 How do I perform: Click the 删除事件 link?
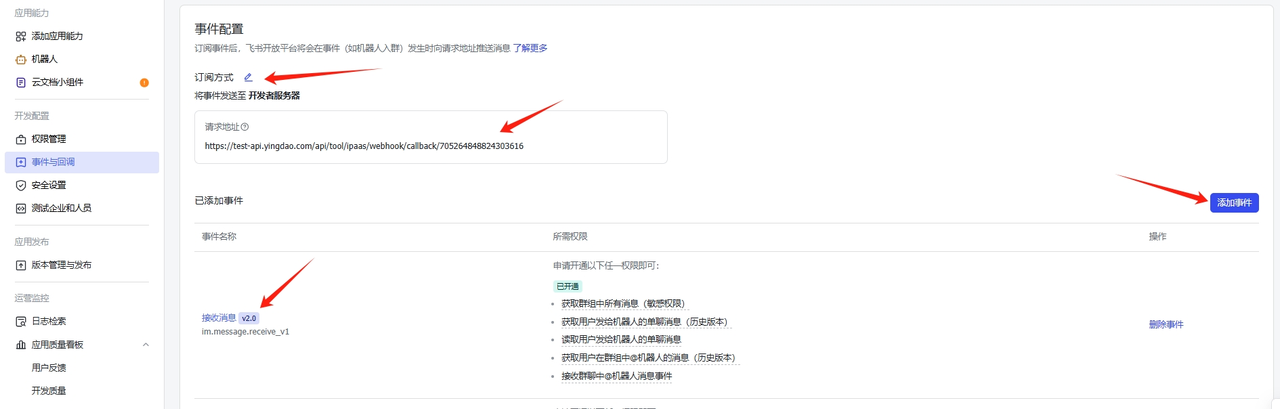(x=1166, y=325)
